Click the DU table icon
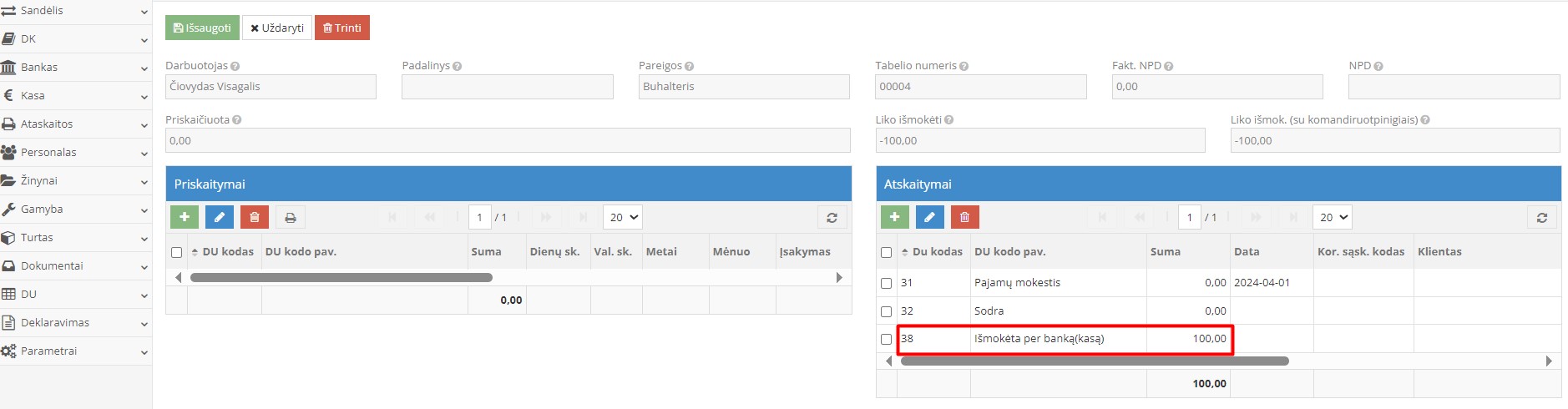The height and width of the screenshot is (409, 1568). tap(8, 294)
